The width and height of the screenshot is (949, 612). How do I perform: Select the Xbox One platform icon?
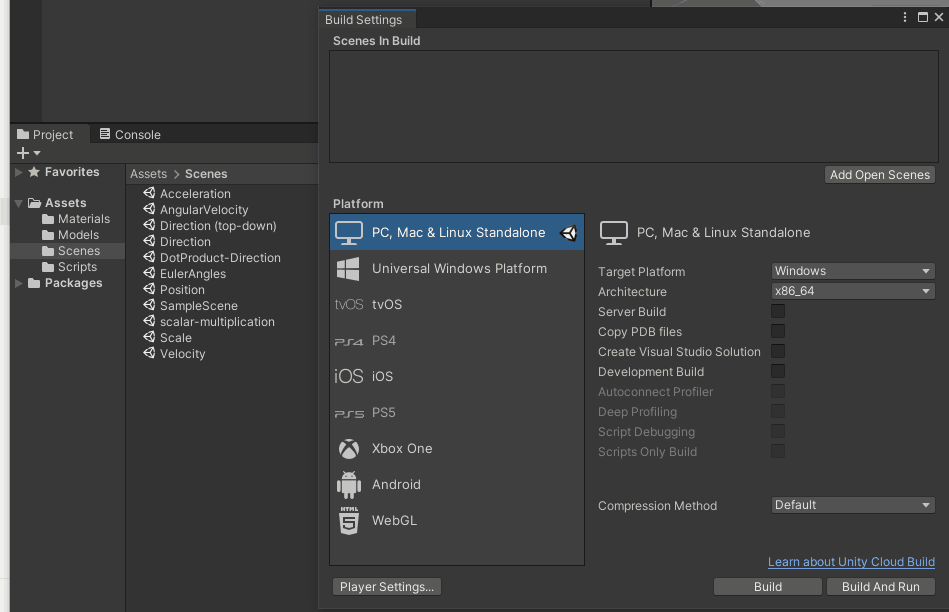coord(348,449)
